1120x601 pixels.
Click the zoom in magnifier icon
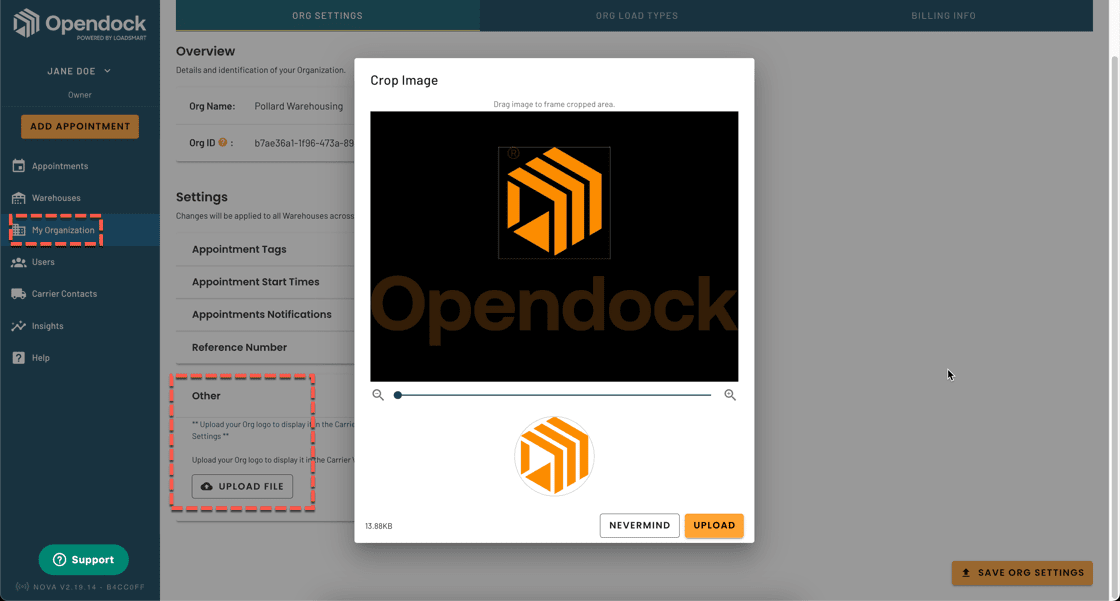[730, 395]
